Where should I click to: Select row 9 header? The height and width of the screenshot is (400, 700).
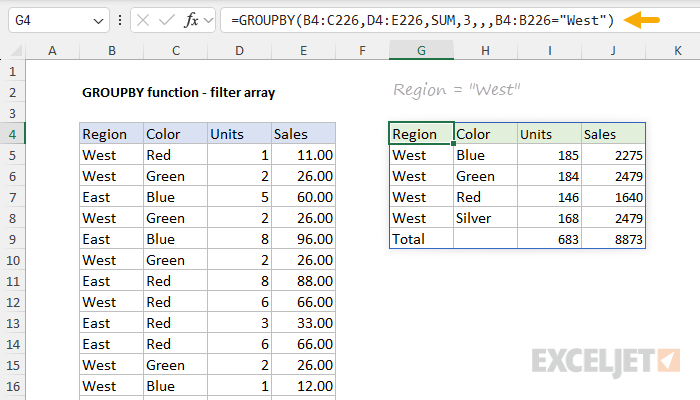[12, 239]
